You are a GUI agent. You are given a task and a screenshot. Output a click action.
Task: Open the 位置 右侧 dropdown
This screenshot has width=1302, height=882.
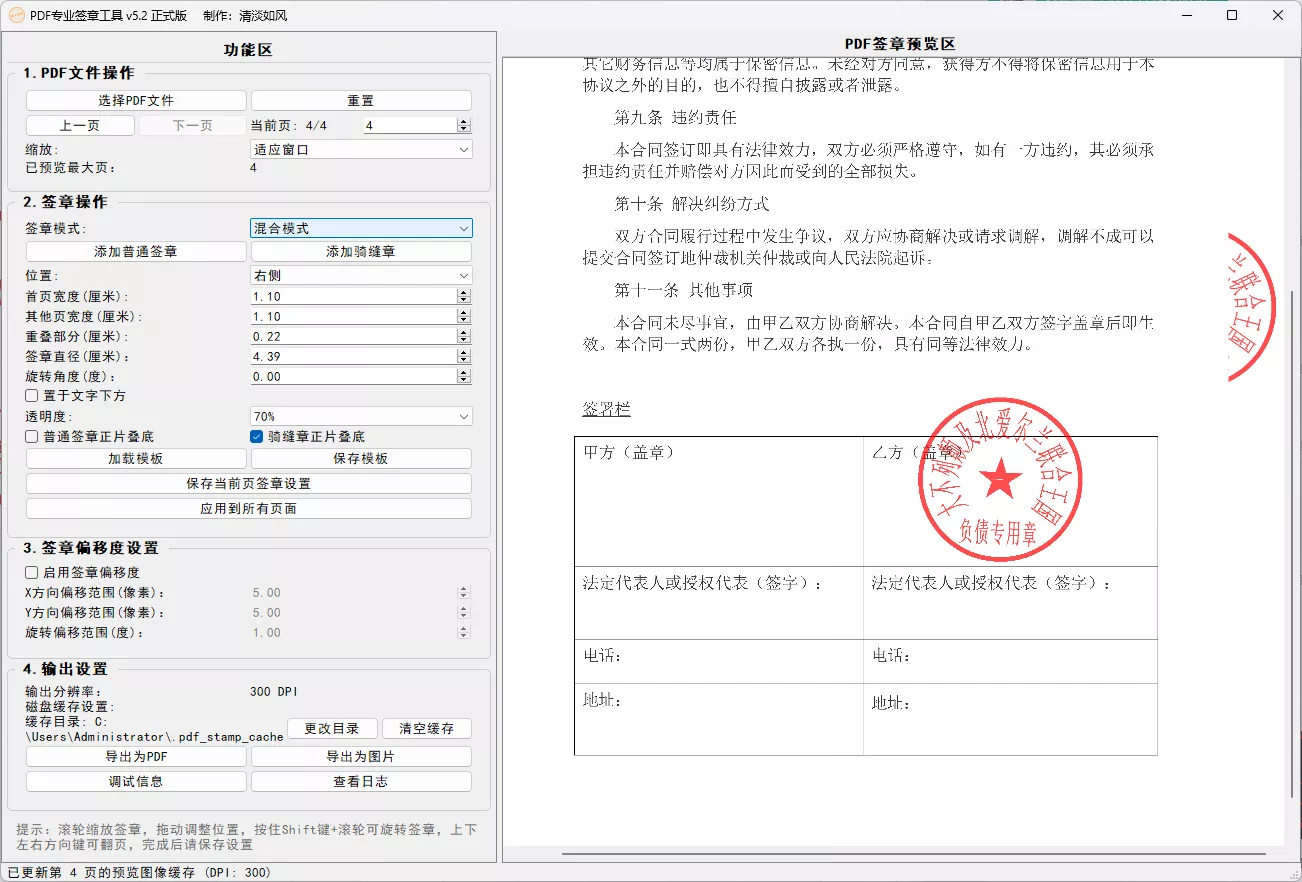pos(361,275)
